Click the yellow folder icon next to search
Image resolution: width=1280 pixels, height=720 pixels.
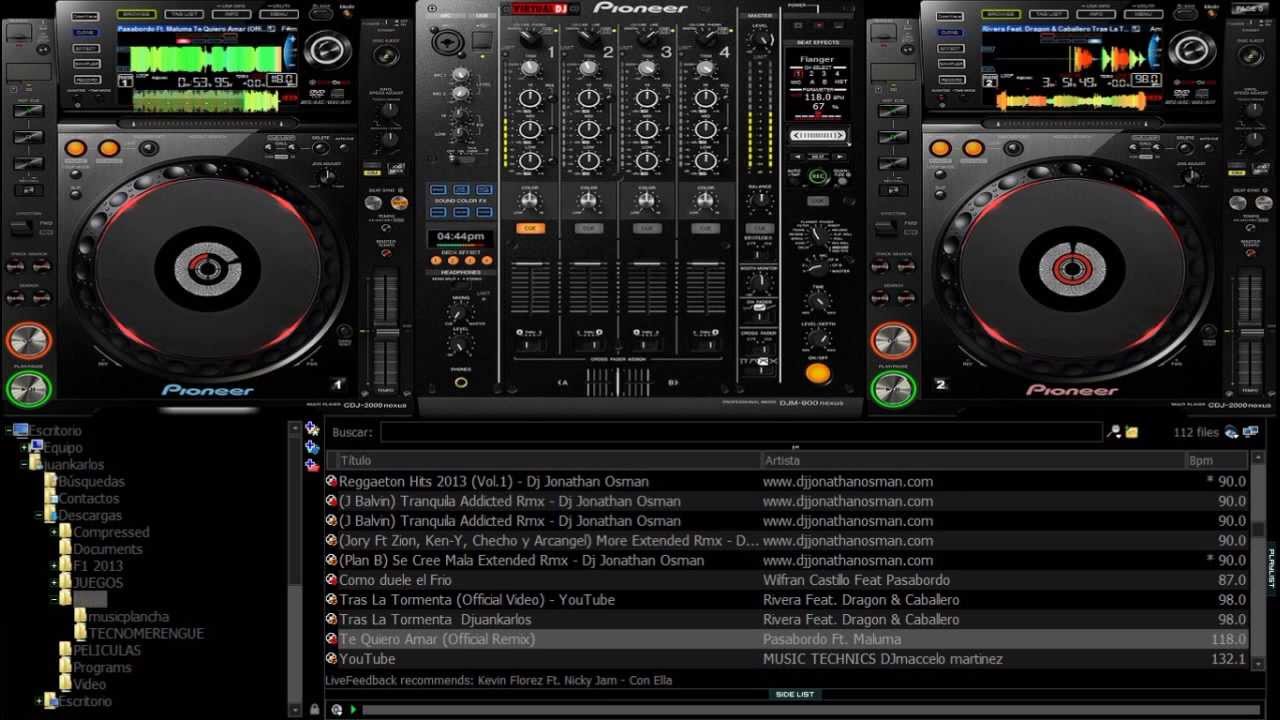click(1132, 432)
